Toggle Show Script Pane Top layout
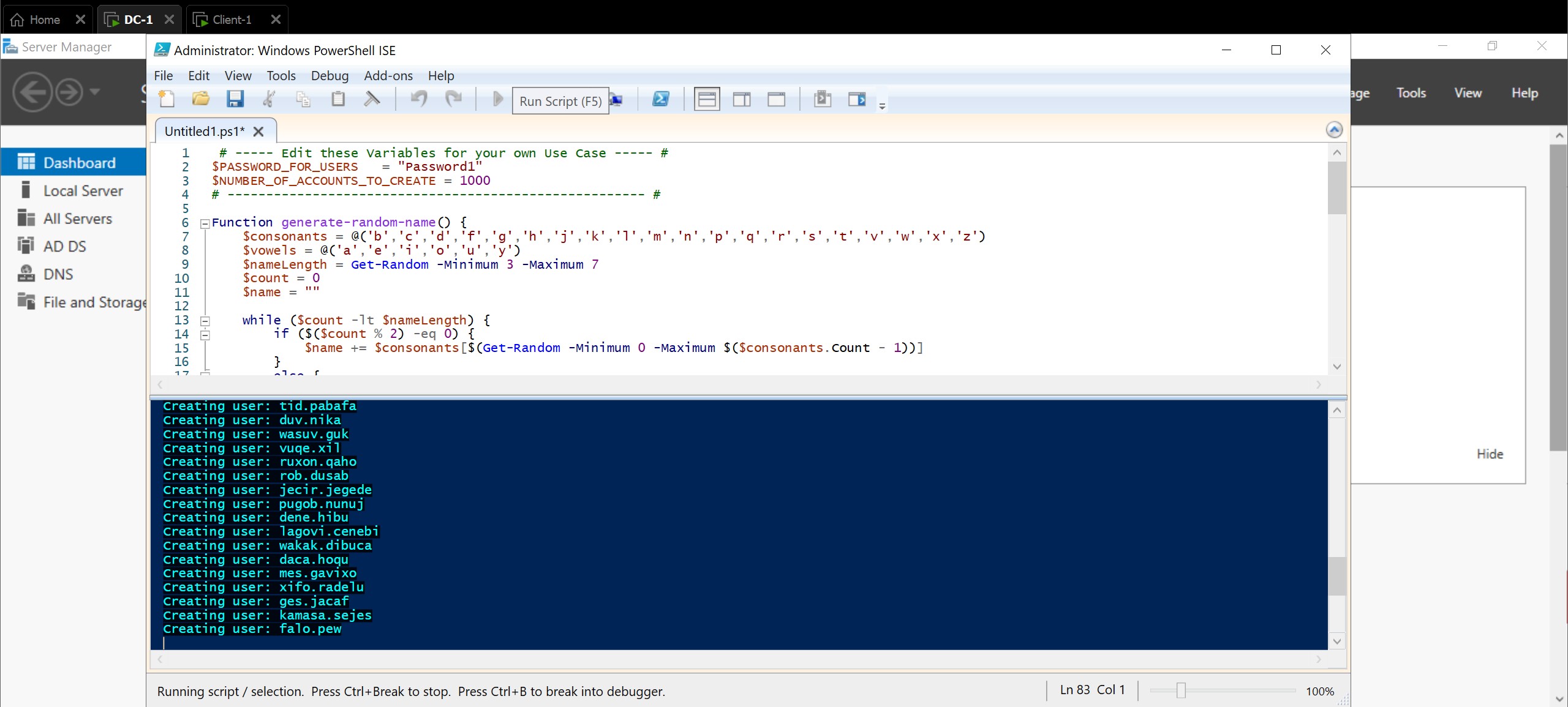The height and width of the screenshot is (707, 1568). [707, 99]
